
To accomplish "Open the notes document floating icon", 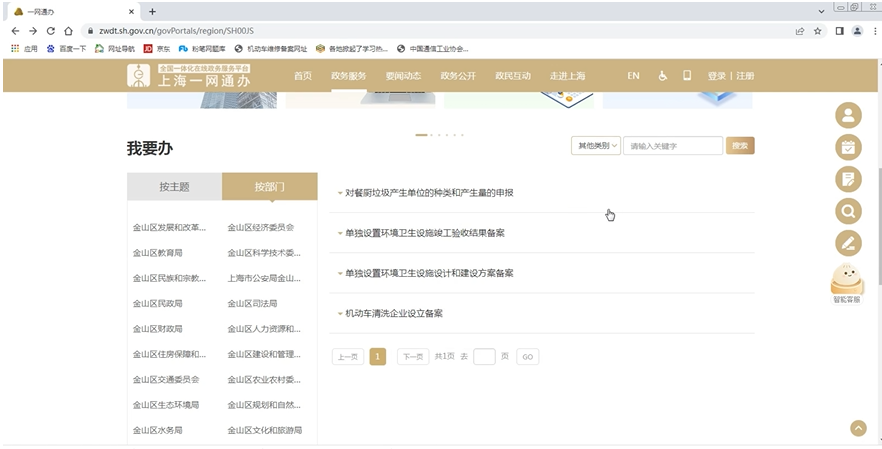I will [x=848, y=179].
